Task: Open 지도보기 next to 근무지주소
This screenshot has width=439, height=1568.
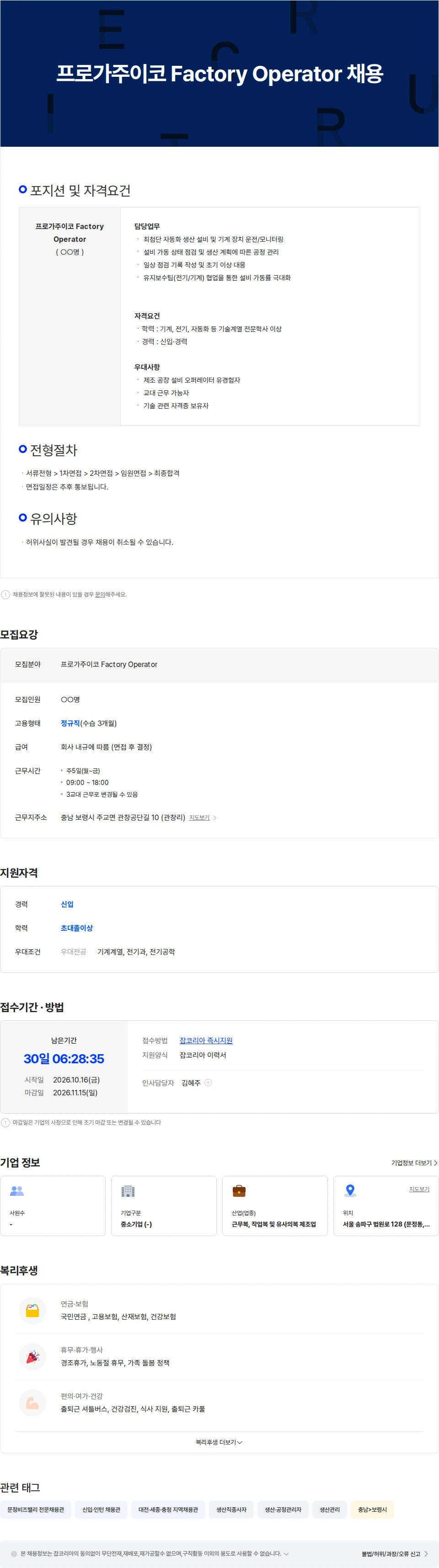Action: click(199, 817)
